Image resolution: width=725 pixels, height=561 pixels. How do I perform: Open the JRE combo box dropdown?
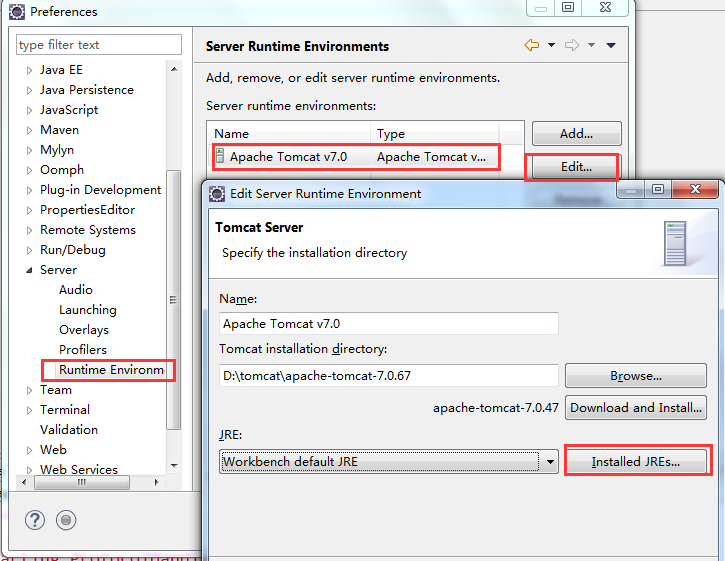(x=550, y=462)
